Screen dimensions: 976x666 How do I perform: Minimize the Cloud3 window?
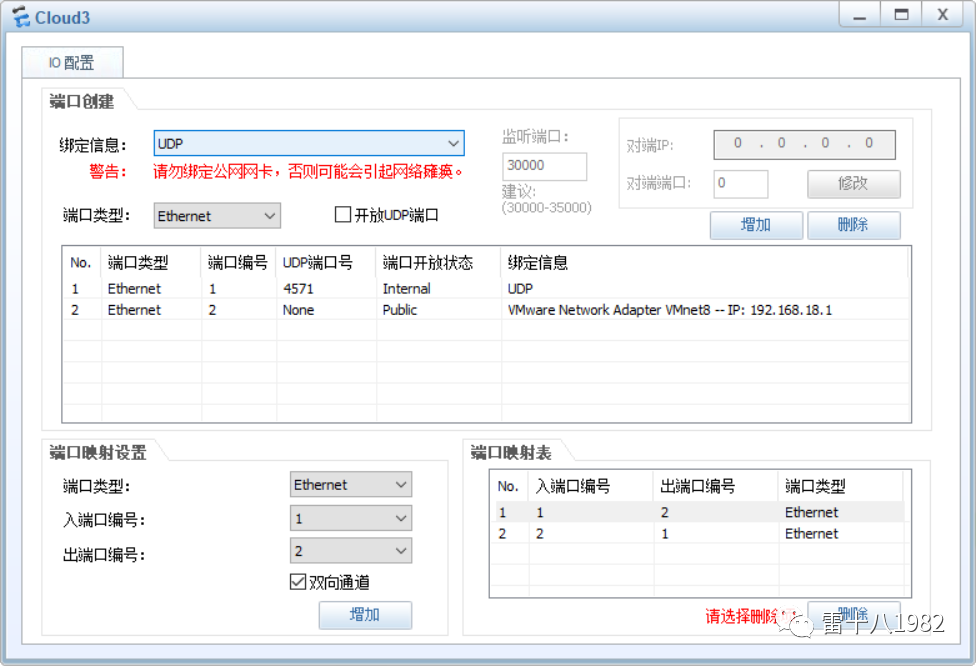coord(860,15)
